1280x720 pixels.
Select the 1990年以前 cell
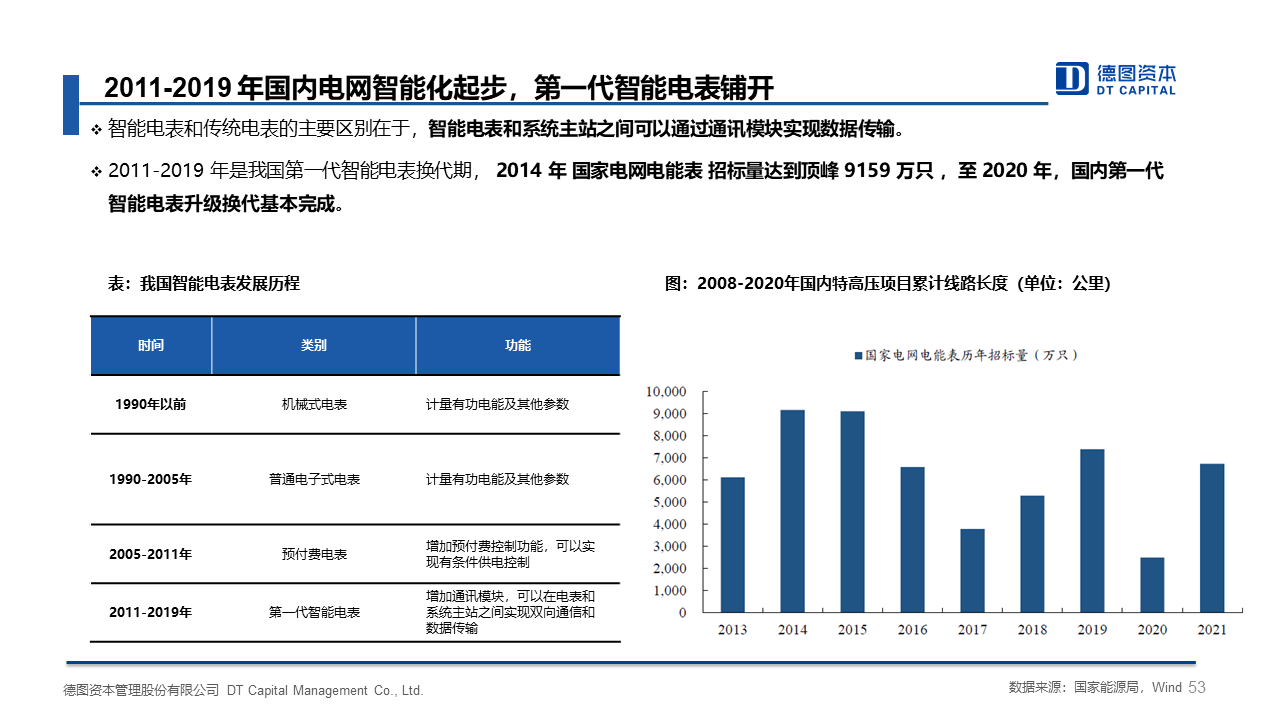click(151, 404)
